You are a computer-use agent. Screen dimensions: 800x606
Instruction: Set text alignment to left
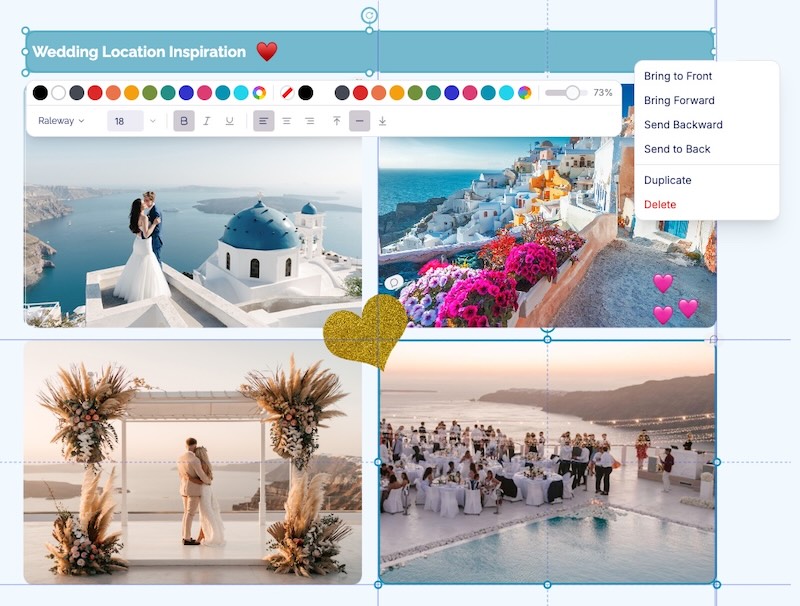(x=263, y=120)
